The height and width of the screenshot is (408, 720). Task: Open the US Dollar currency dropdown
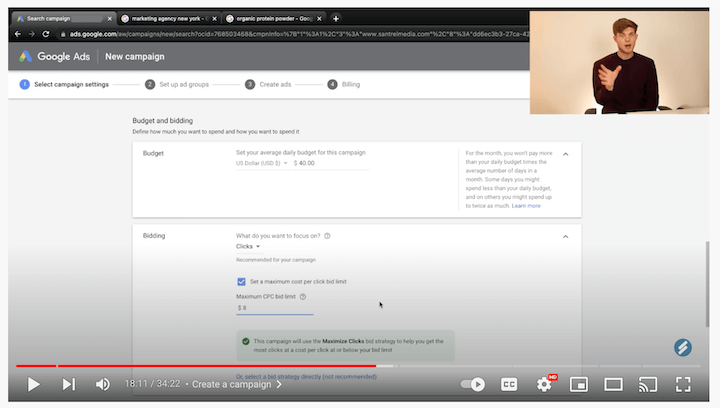[x=262, y=163]
